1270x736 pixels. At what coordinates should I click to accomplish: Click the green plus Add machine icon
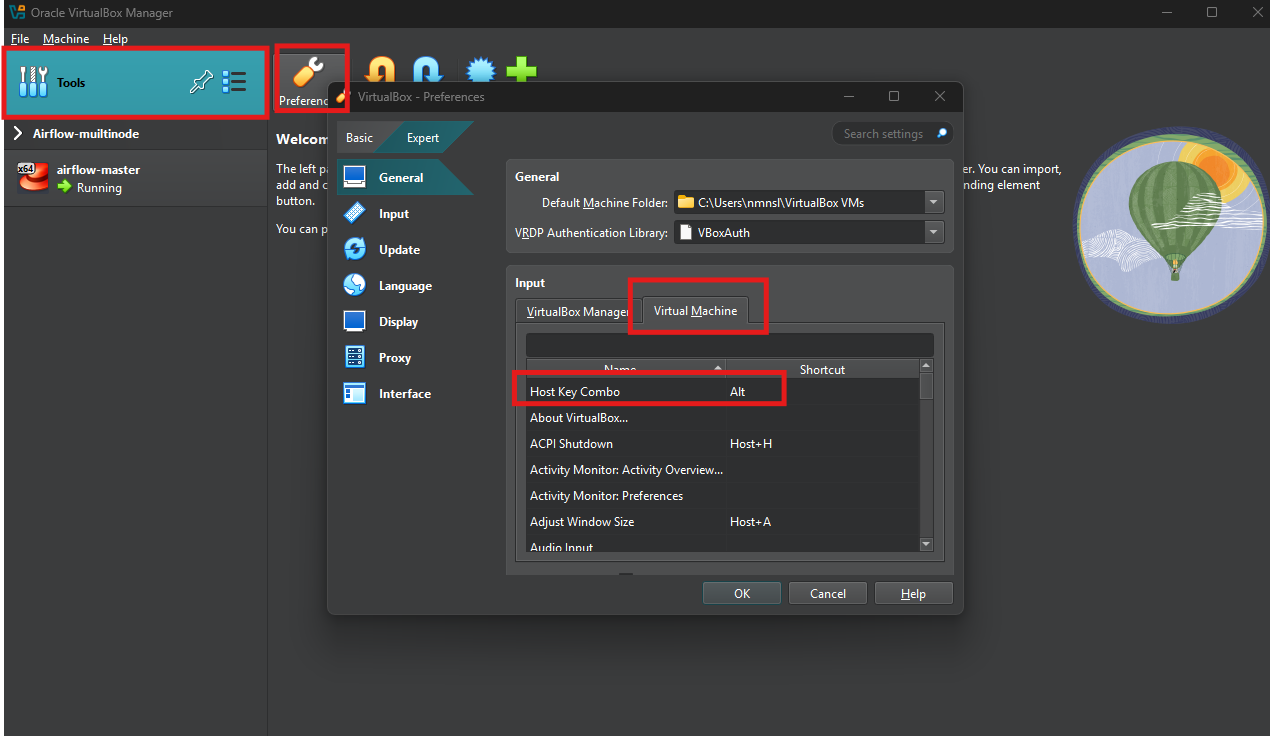click(521, 69)
